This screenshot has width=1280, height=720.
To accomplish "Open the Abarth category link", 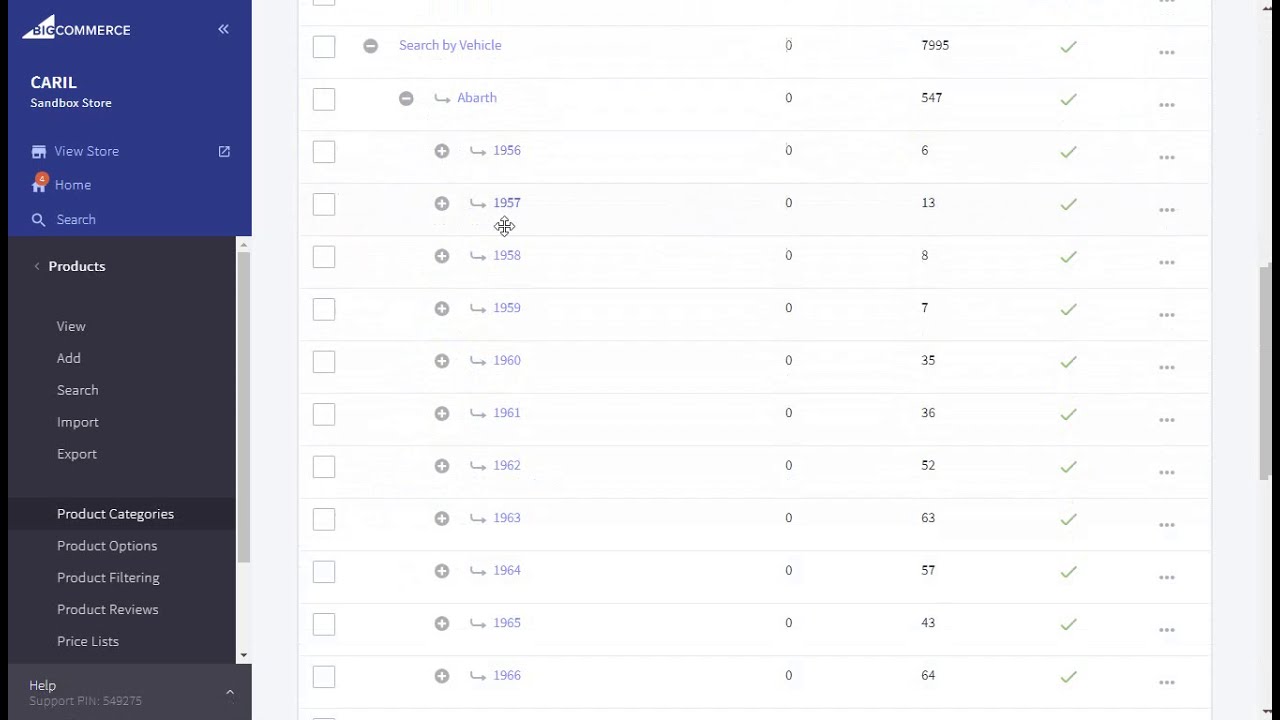I will (477, 98).
